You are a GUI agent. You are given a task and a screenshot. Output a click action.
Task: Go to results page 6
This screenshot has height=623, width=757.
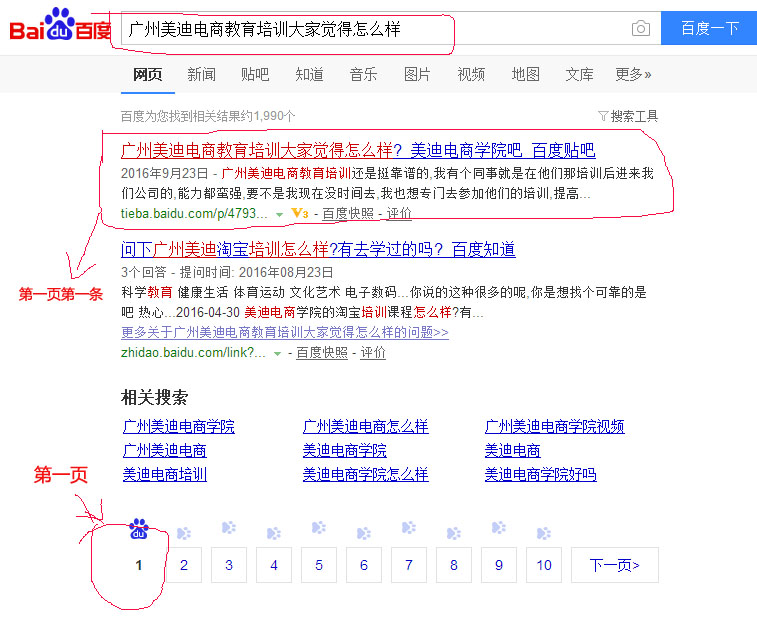pyautogui.click(x=364, y=565)
